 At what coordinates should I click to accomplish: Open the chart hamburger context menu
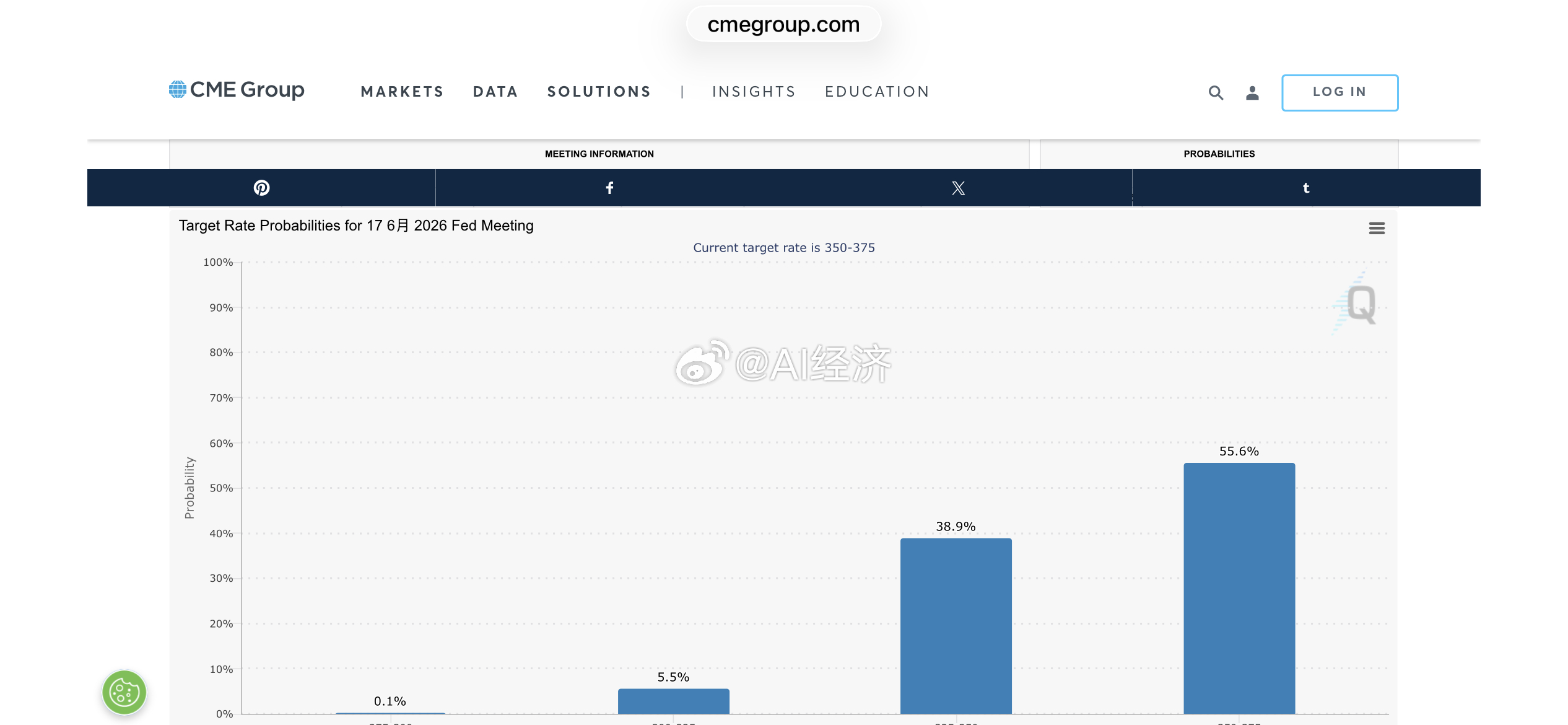click(x=1377, y=228)
